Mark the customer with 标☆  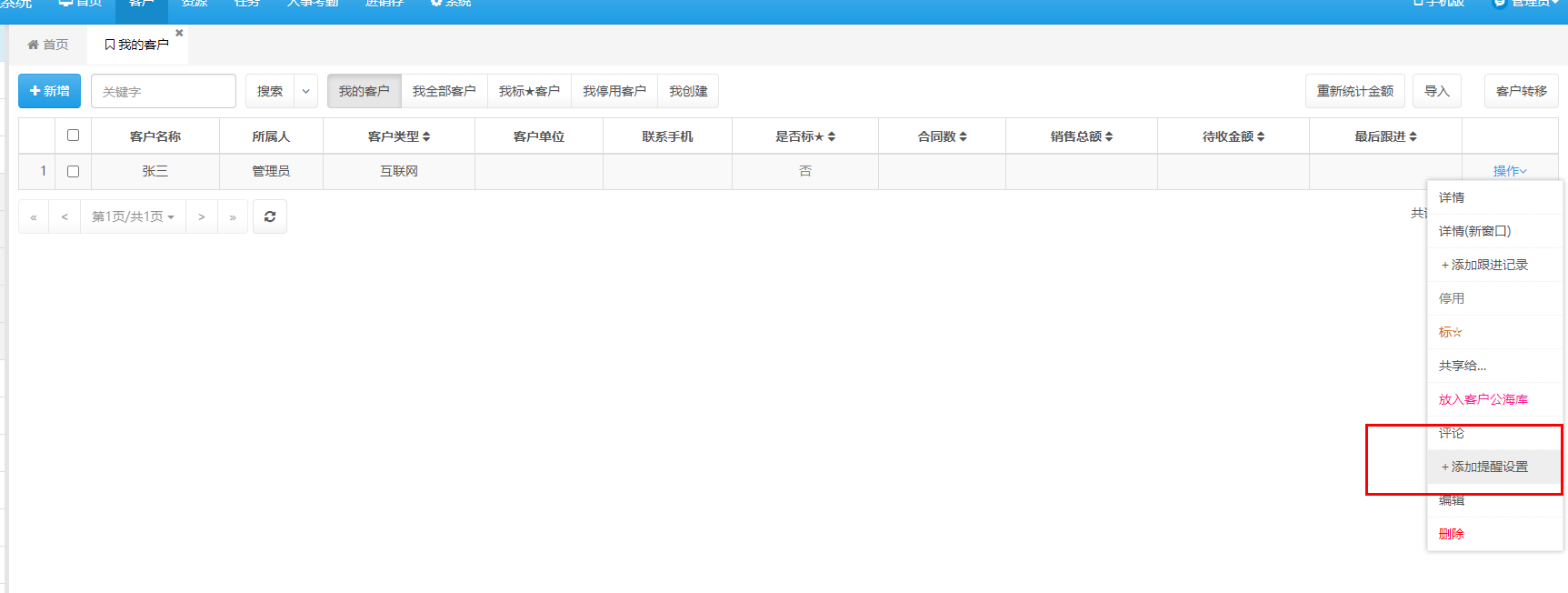1495,332
